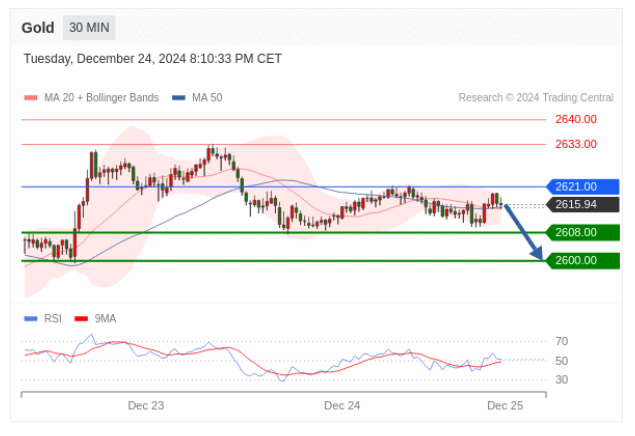Click the RSI legend label
Viewport: 635px width, 436px height.
tap(53, 319)
